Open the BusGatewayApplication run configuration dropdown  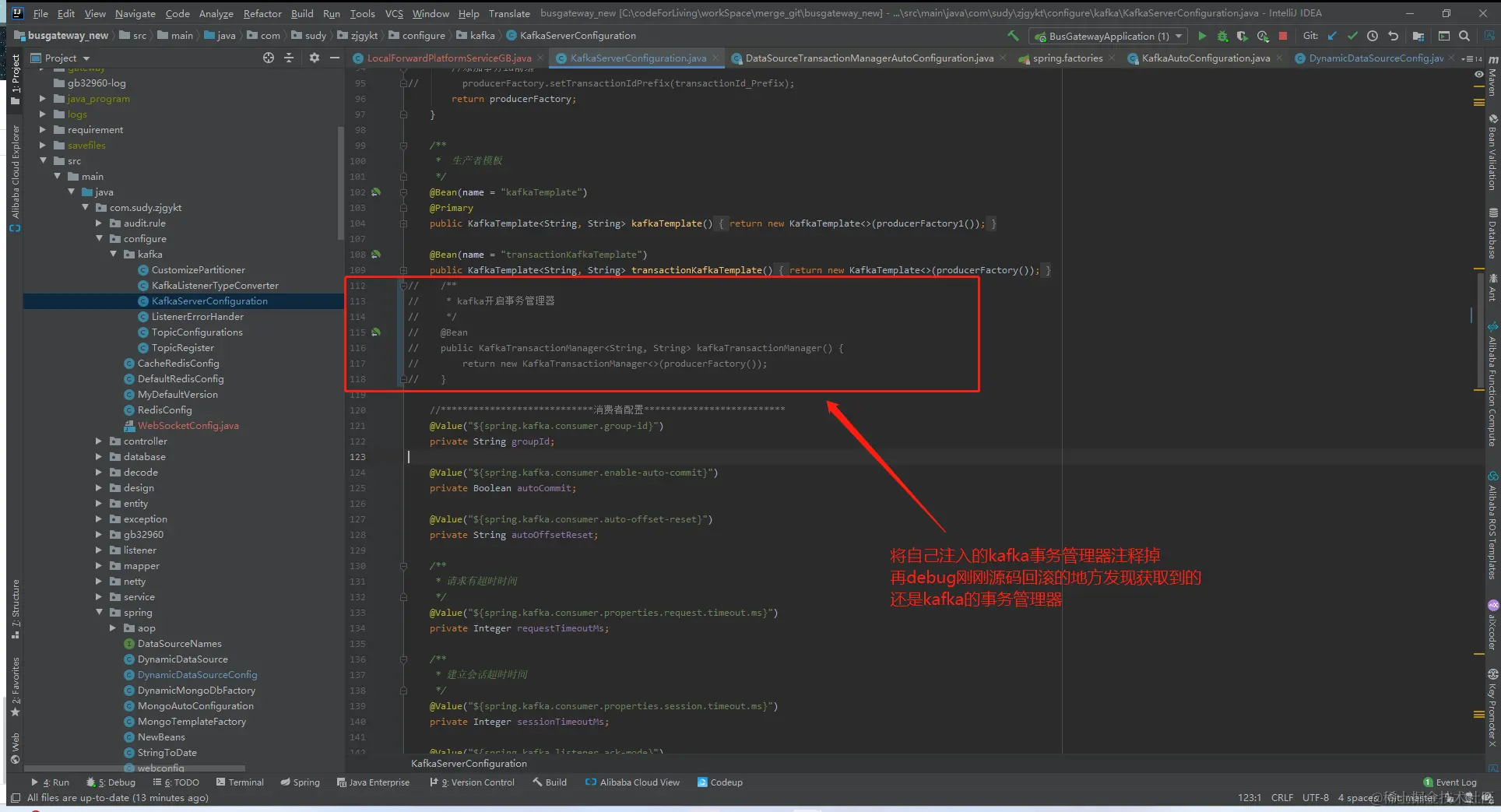(1108, 36)
